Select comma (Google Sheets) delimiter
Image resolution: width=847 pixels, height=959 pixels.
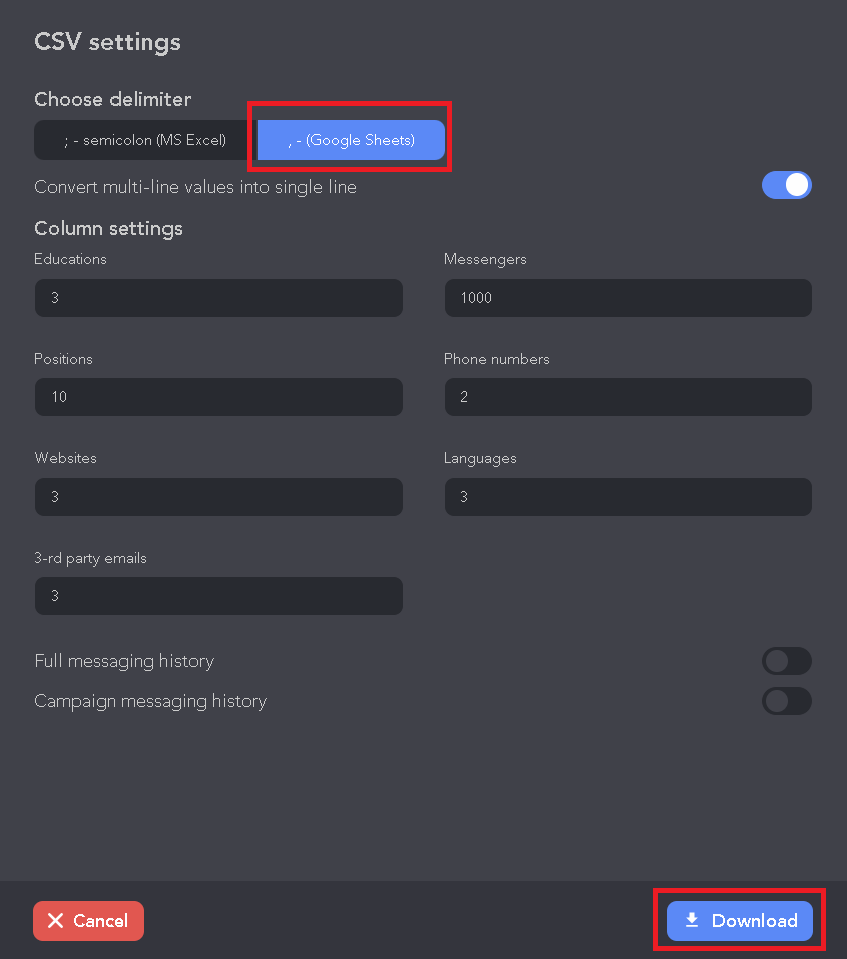(x=351, y=140)
